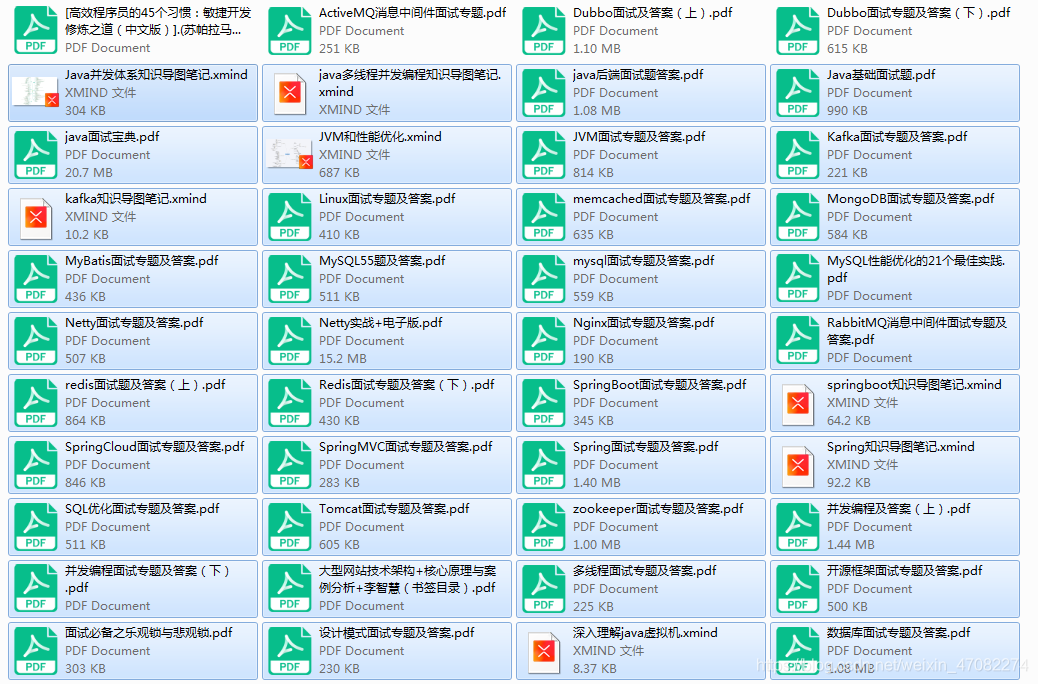
Task: Click the 283 KB size of SpringMVC面试专题及答案.pdf
Action: click(339, 483)
